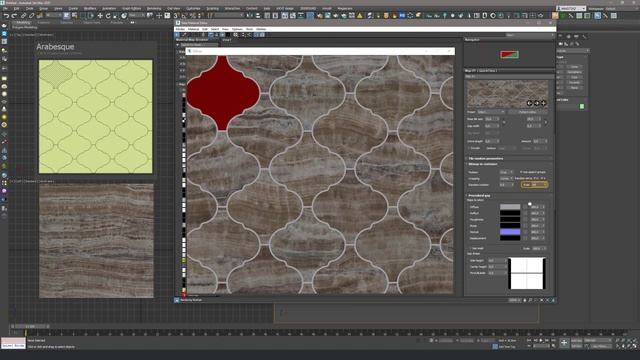
Task: Open the Material menu in Slate editor
Action: coord(193,29)
